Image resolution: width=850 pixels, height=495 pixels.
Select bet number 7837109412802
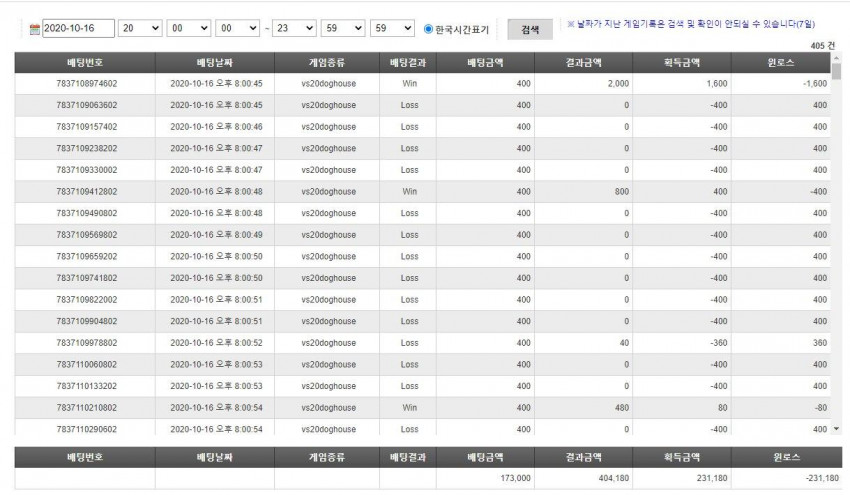87,192
